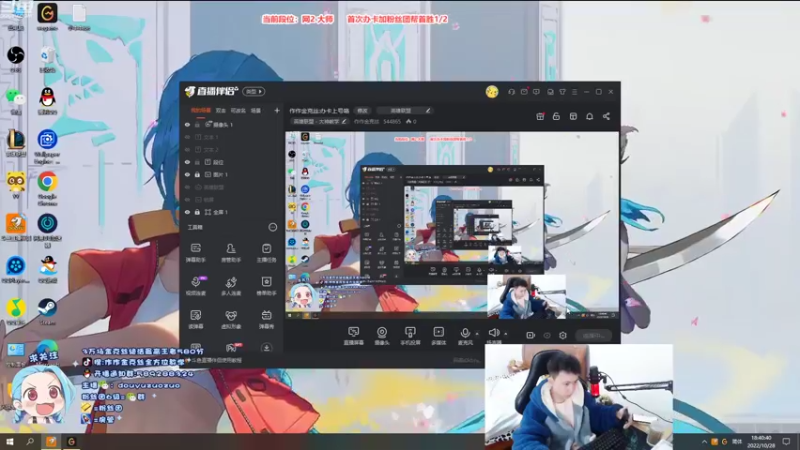Expand microphone options arrow
The image size is (800, 450).
(477, 334)
